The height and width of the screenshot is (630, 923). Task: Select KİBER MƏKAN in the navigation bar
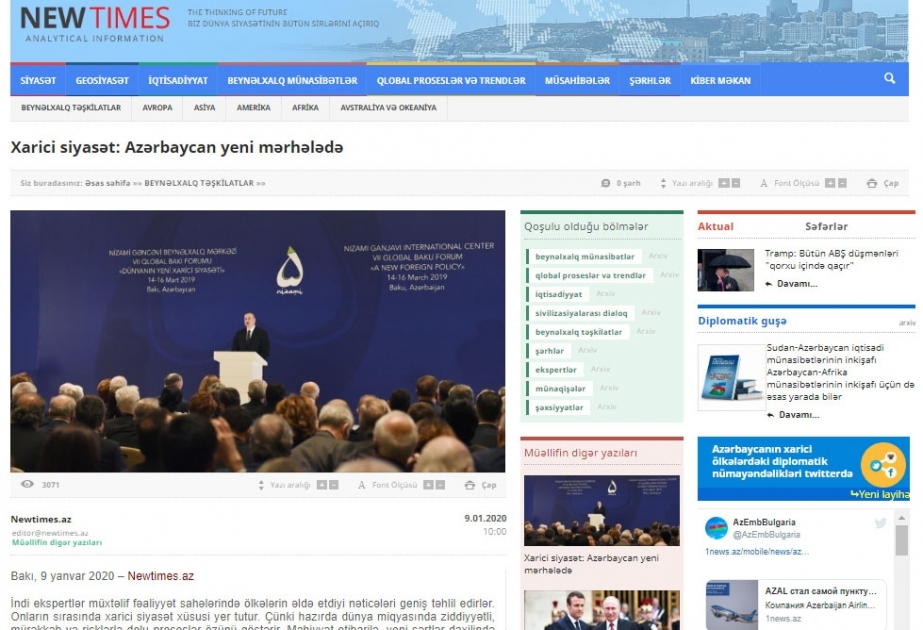pos(720,80)
